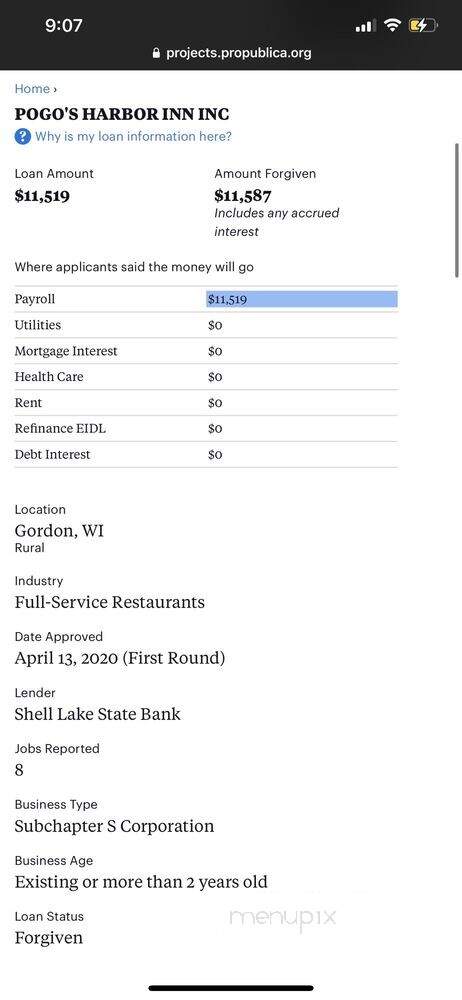Click the Payroll row label
This screenshot has width=462, height=1000.
35,299
